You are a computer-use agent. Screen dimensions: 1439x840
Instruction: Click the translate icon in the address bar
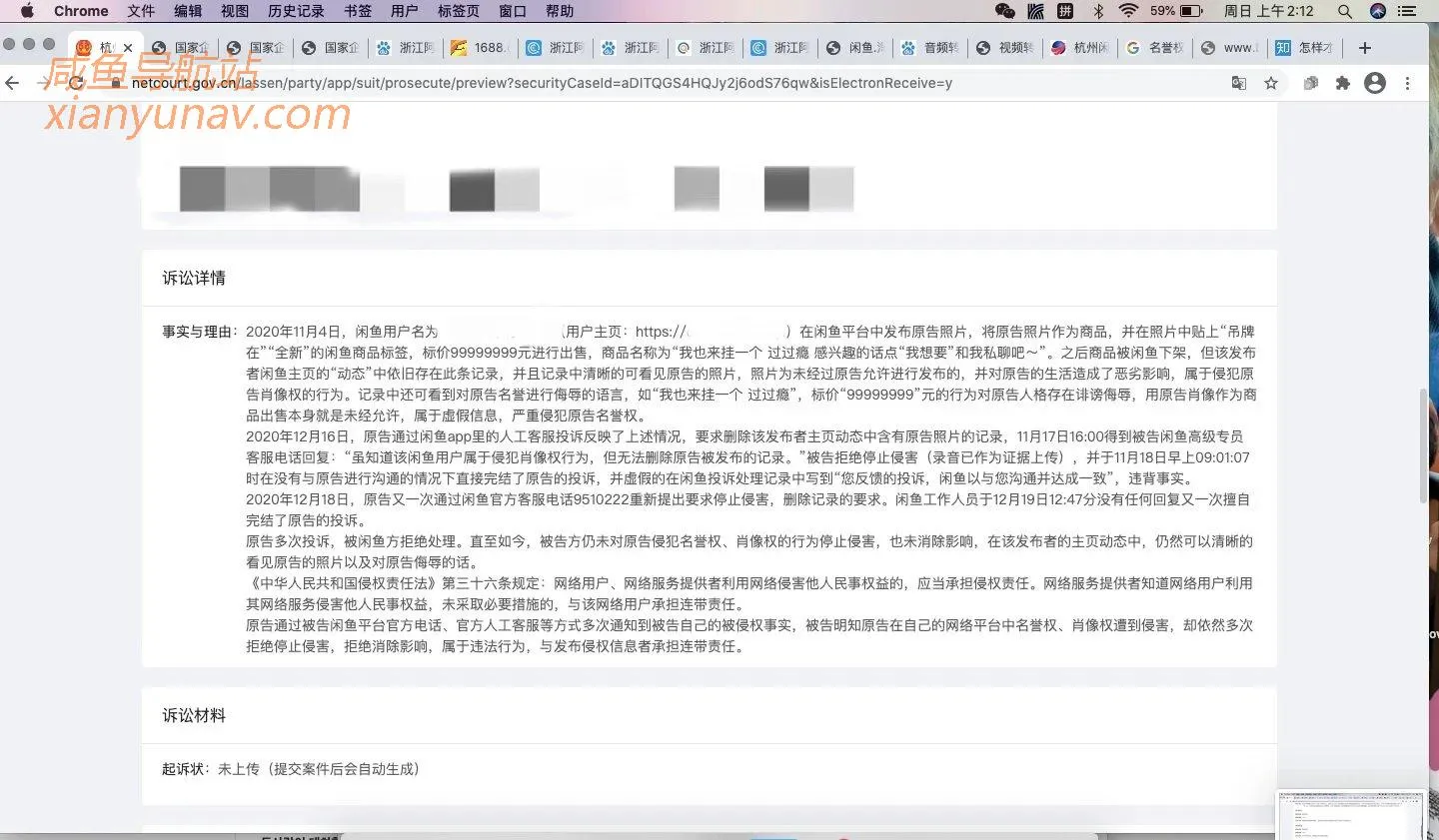click(x=1239, y=84)
